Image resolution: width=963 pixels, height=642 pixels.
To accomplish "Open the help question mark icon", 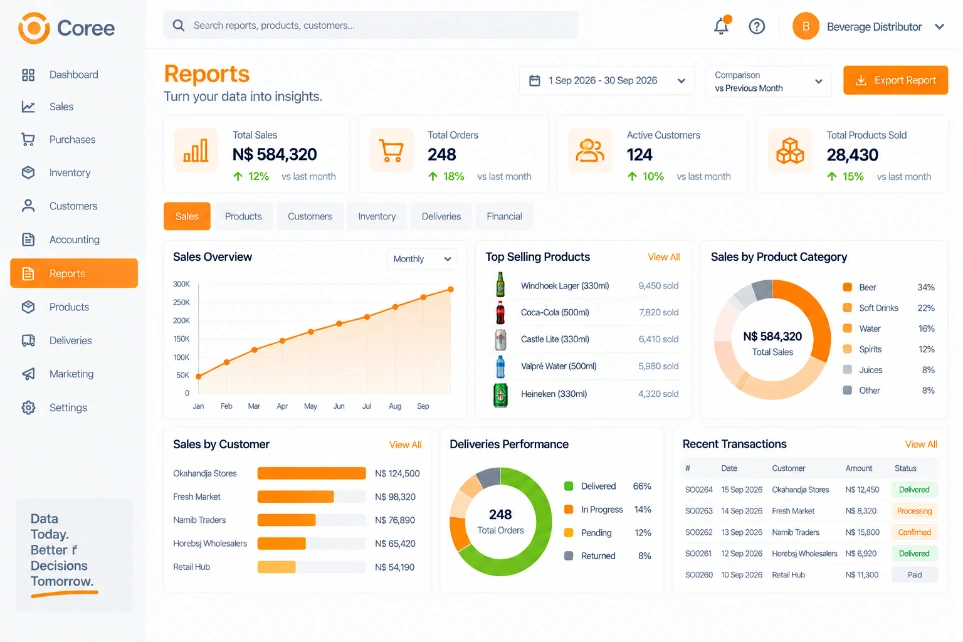I will pos(757,26).
